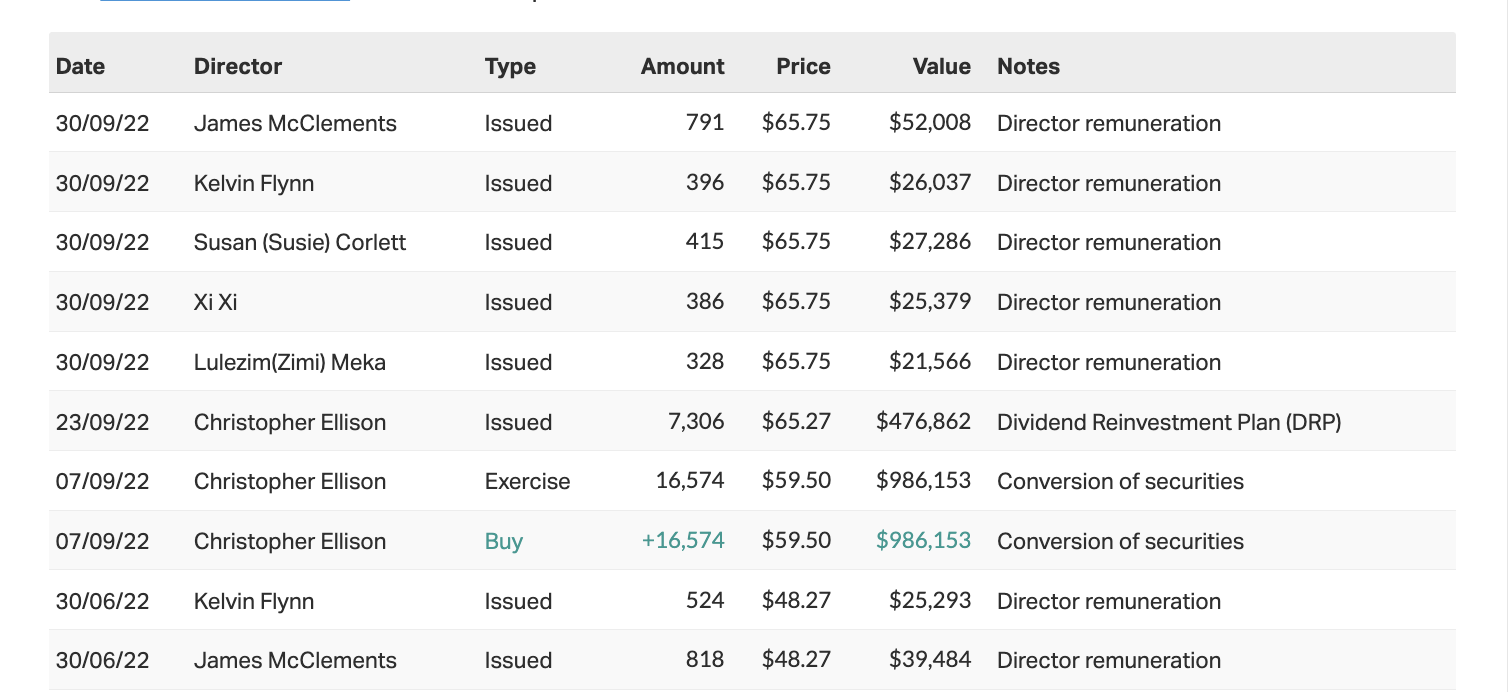Click James McClements in the 30/09/22 row
The image size is (1508, 692).
coord(295,123)
